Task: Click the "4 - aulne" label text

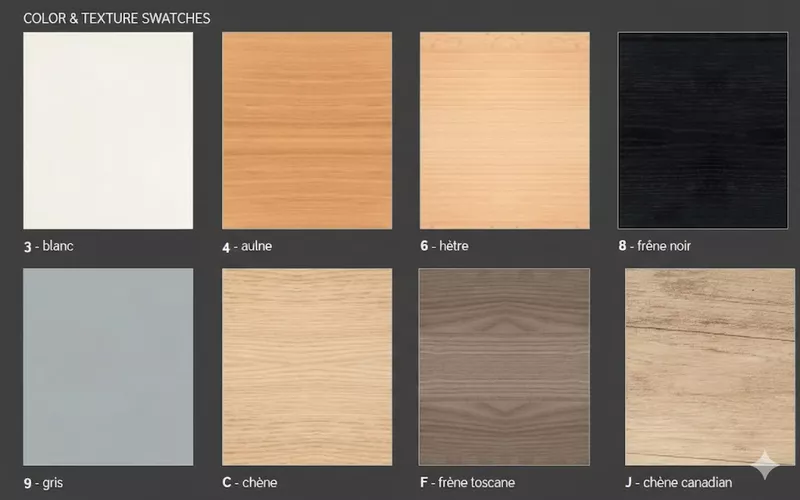Action: pos(247,246)
